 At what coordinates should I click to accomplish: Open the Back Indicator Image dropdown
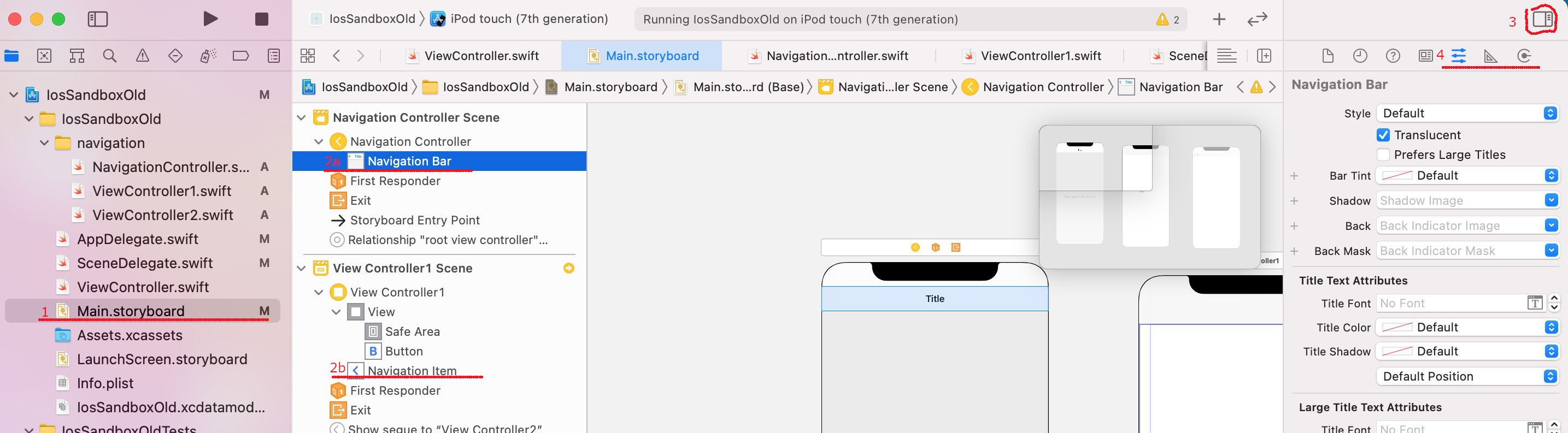point(1551,226)
